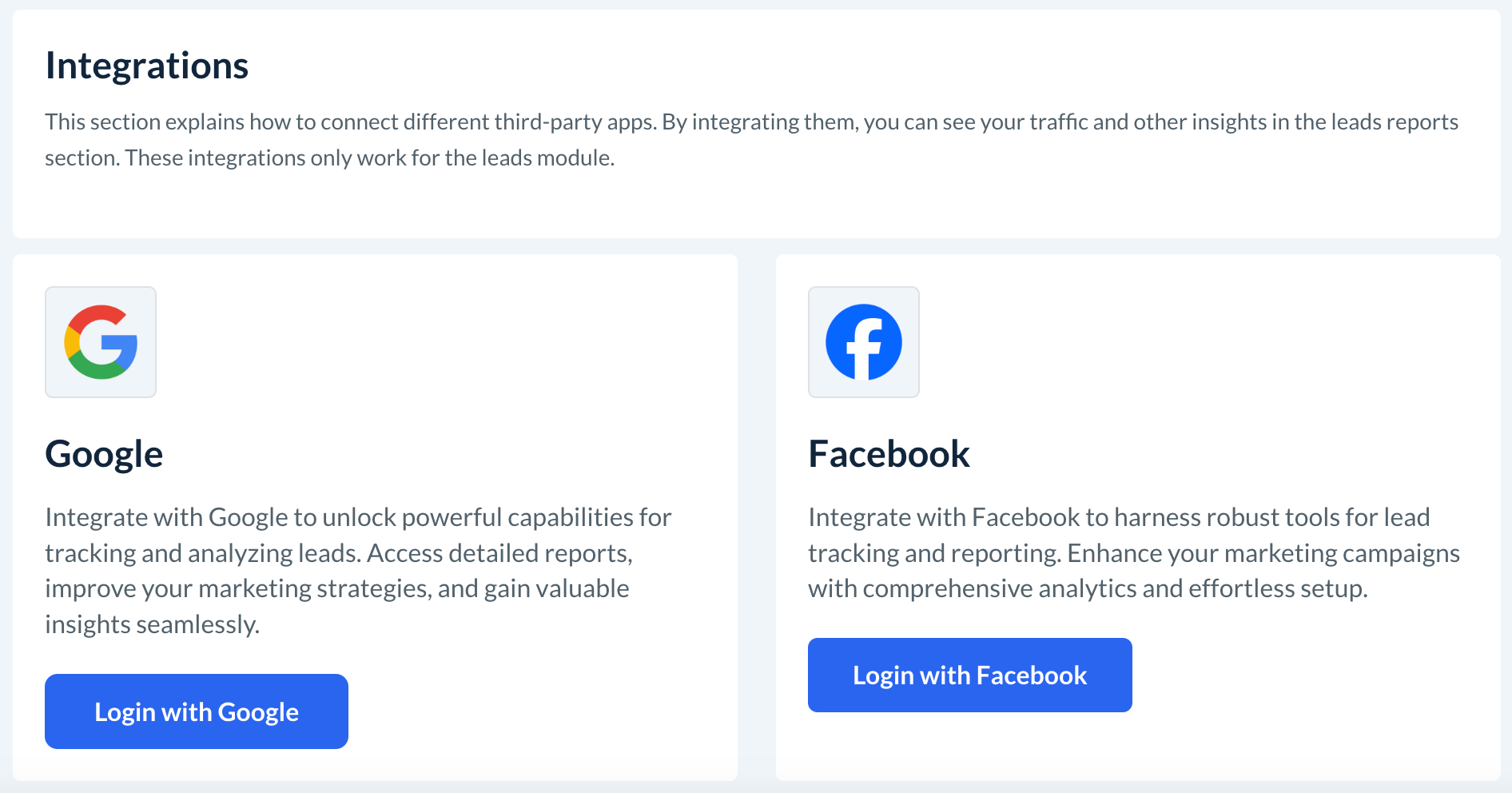Click the Integrations section description paragraph
Viewport: 1512px width, 793px height.
click(751, 122)
